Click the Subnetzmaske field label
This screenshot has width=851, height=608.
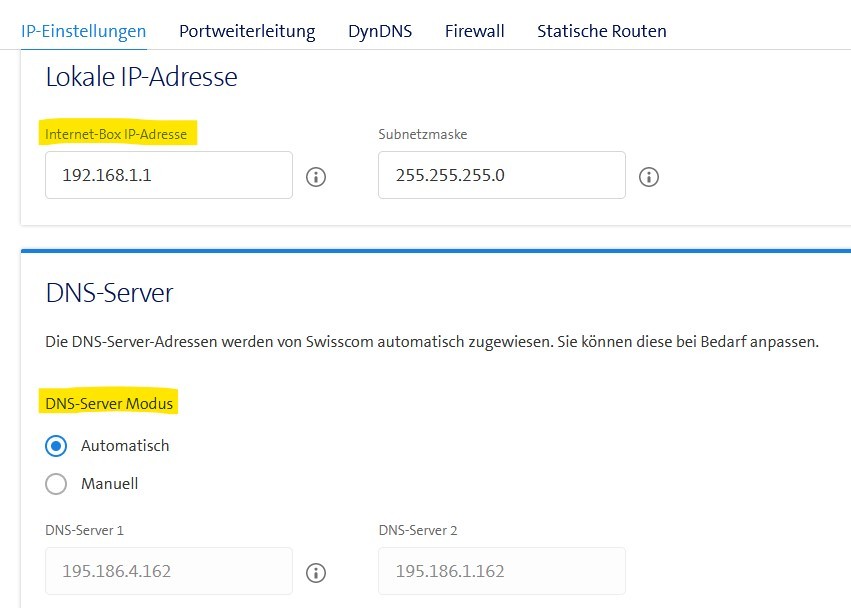click(x=422, y=134)
